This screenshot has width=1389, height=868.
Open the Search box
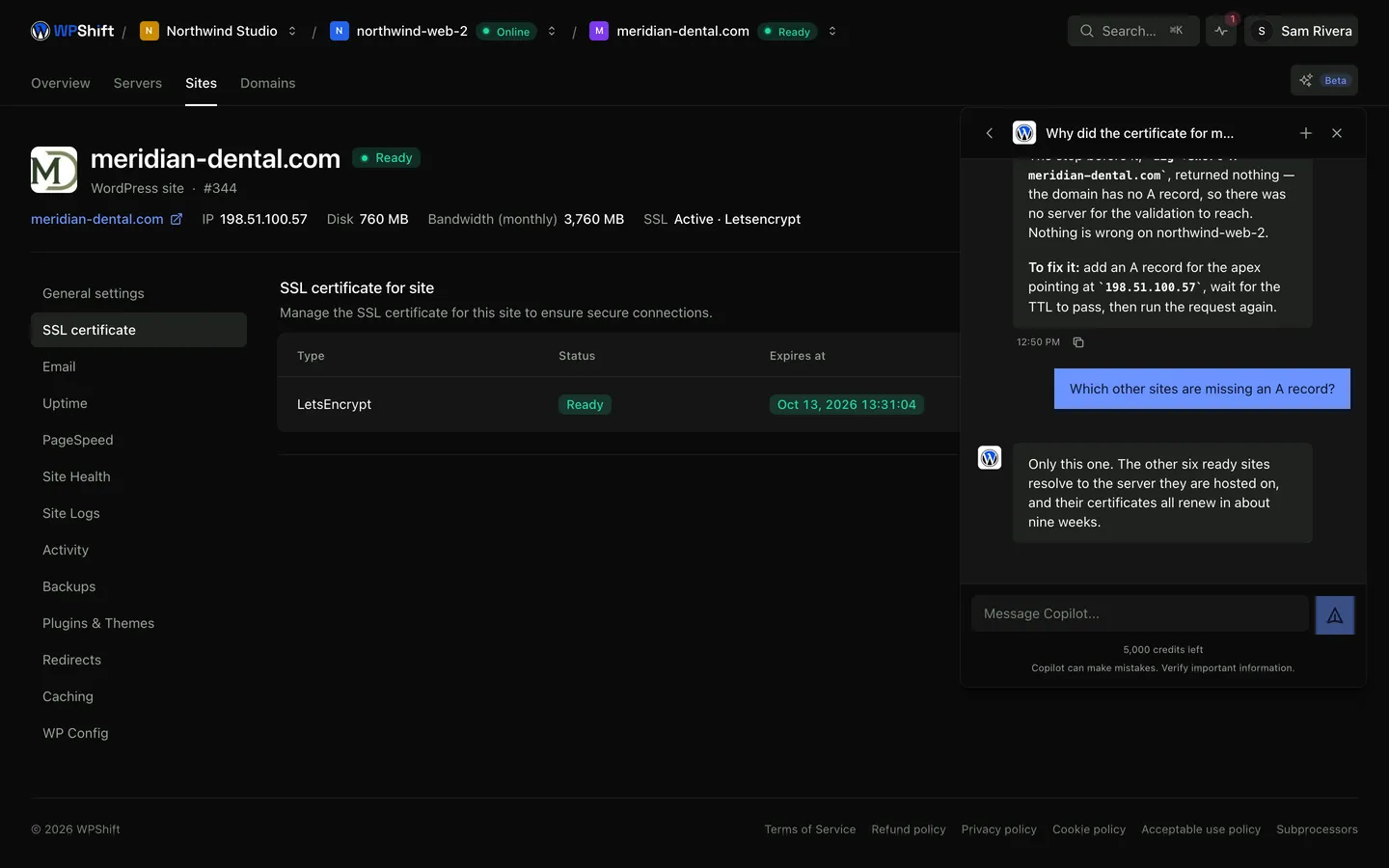pos(1133,31)
